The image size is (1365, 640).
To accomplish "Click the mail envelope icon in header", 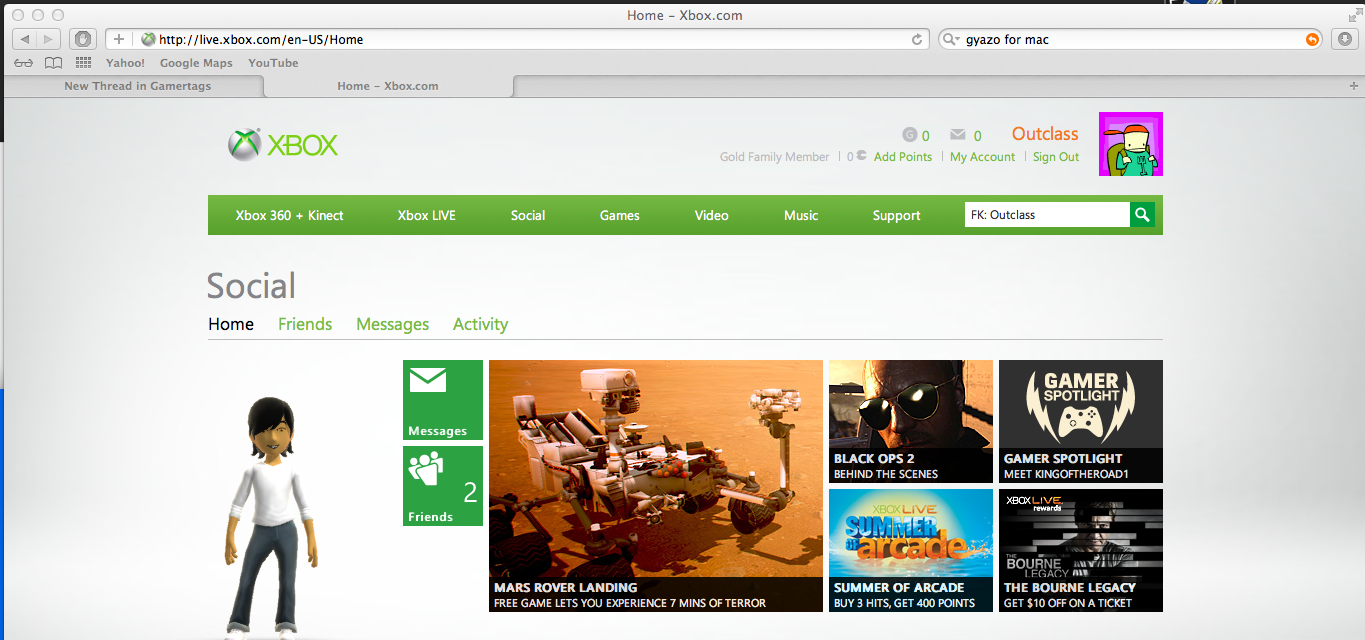I will (958, 135).
